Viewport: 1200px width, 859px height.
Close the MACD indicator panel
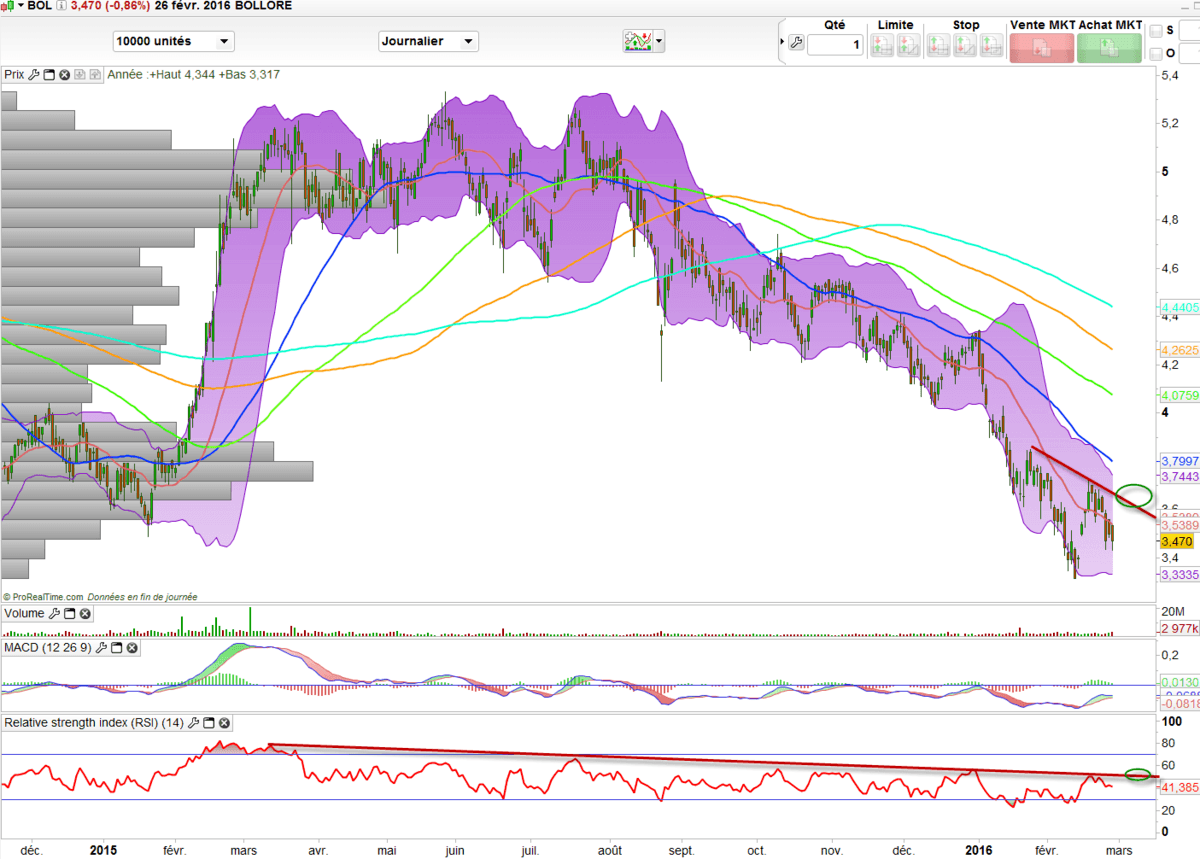131,648
